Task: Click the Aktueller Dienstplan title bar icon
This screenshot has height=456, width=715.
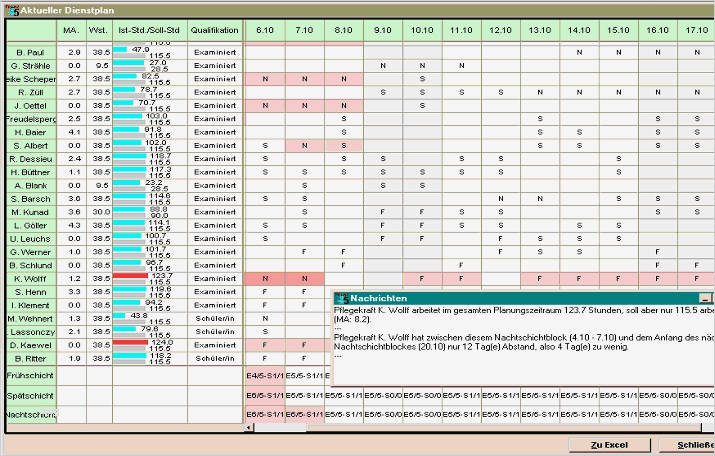Action: 12,10
